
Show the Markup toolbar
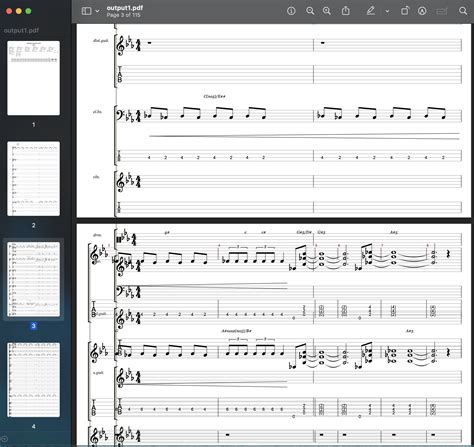point(422,11)
